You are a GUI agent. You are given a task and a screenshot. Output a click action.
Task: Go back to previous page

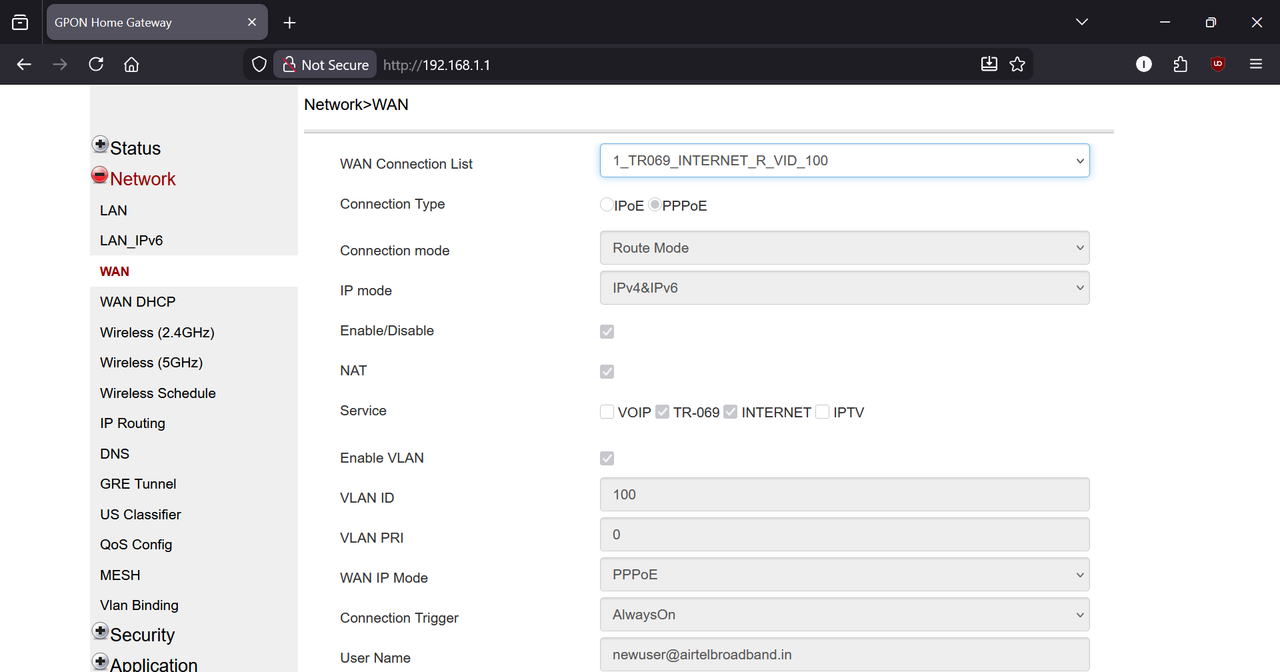tap(24, 64)
